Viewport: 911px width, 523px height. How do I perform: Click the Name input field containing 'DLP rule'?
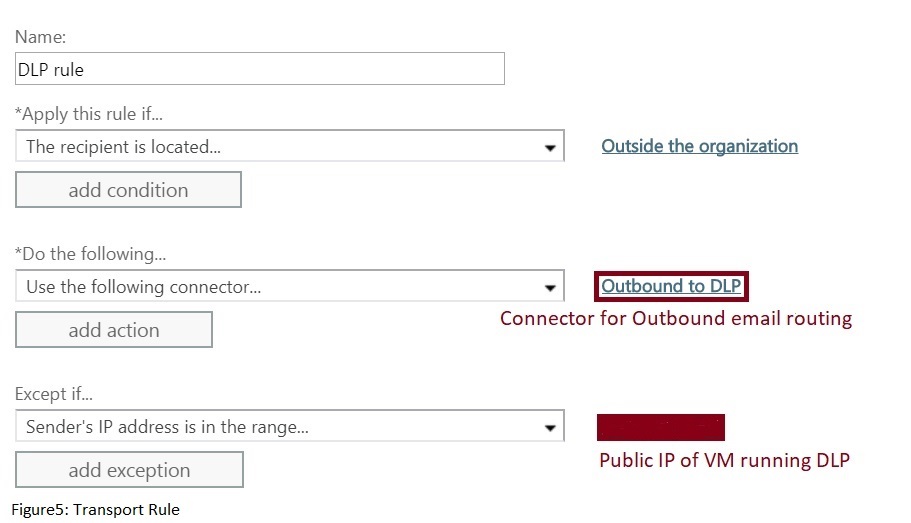pyautogui.click(x=260, y=69)
